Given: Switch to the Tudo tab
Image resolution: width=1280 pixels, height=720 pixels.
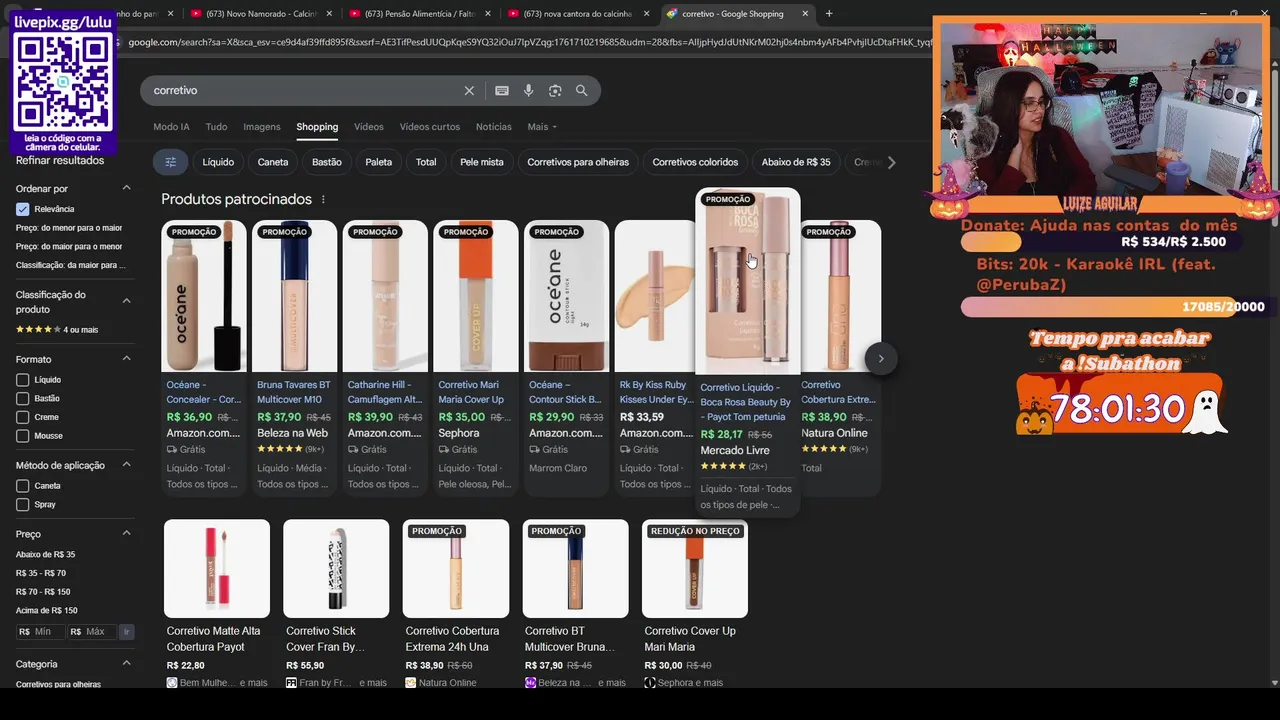Looking at the screenshot, I should 216,127.
